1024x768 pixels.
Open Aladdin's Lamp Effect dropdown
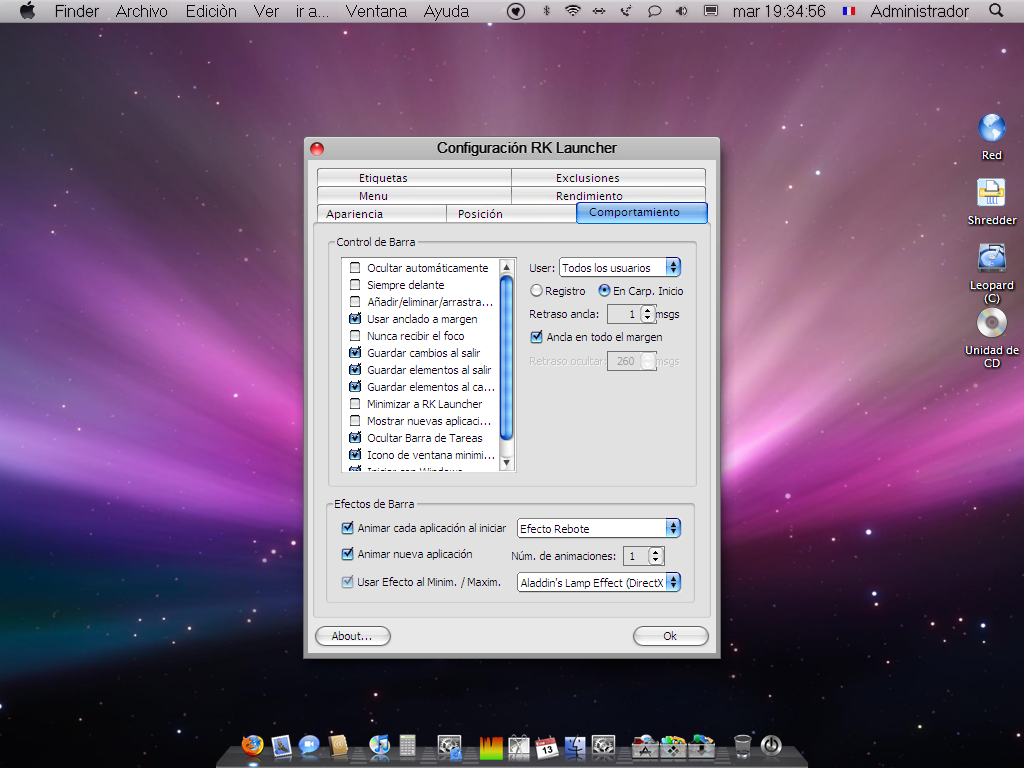(599, 582)
